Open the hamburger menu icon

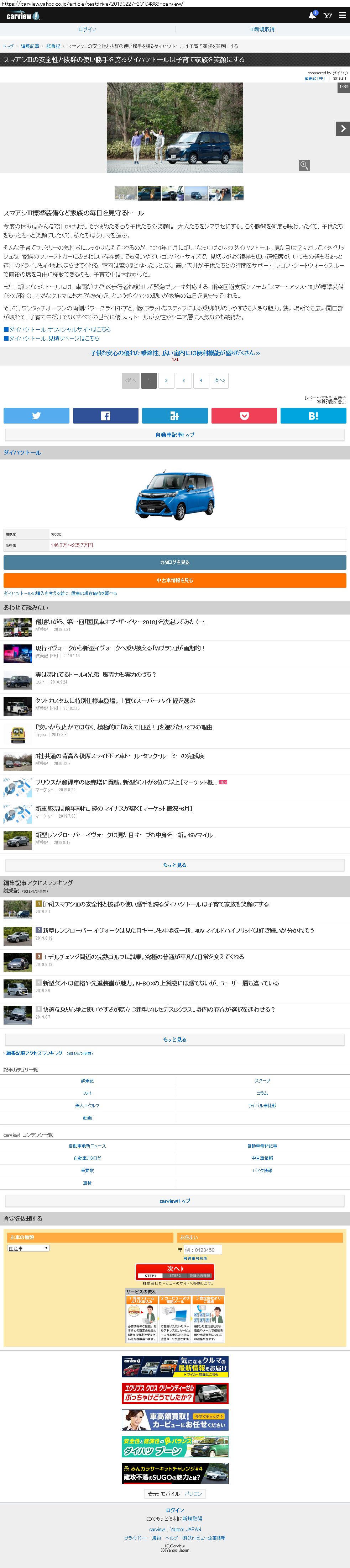(342, 15)
